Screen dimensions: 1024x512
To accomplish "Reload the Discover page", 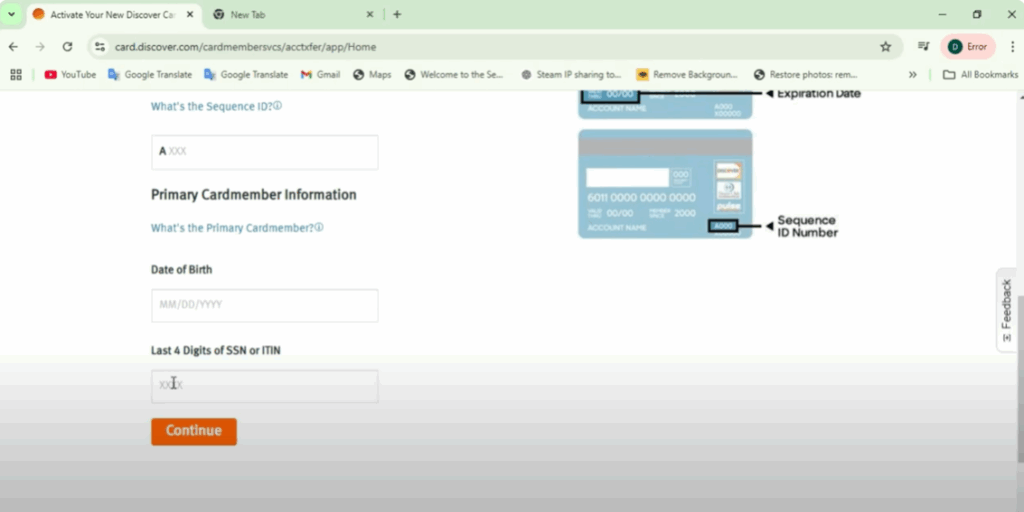I will click(x=67, y=47).
